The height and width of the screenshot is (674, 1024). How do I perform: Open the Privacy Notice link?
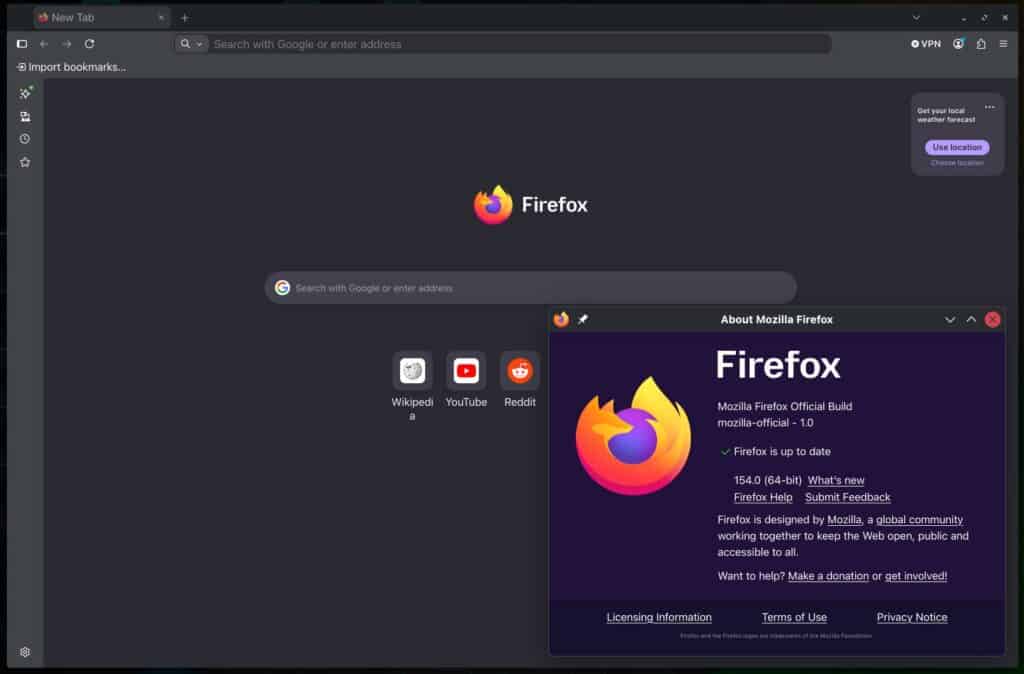pyautogui.click(x=912, y=617)
